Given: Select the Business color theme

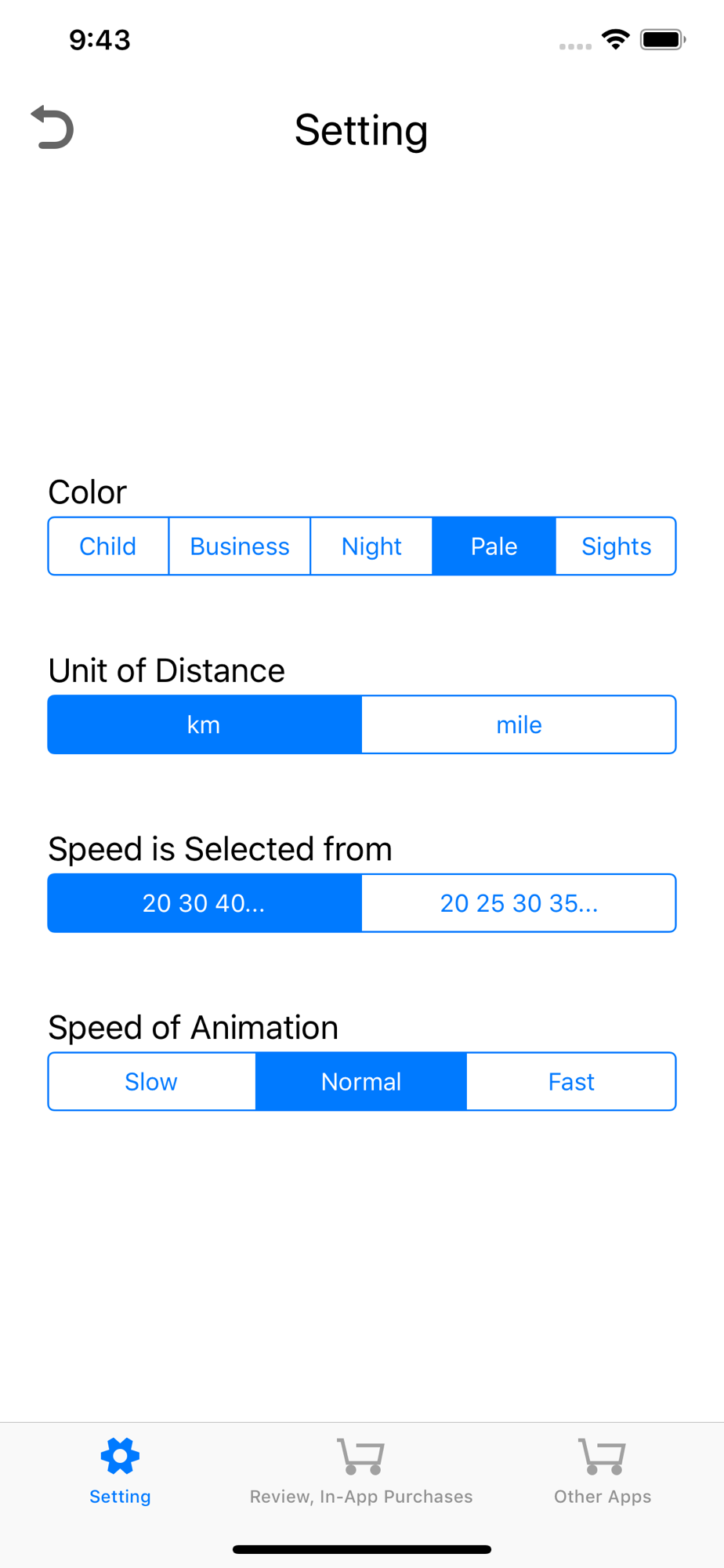Looking at the screenshot, I should coord(240,546).
